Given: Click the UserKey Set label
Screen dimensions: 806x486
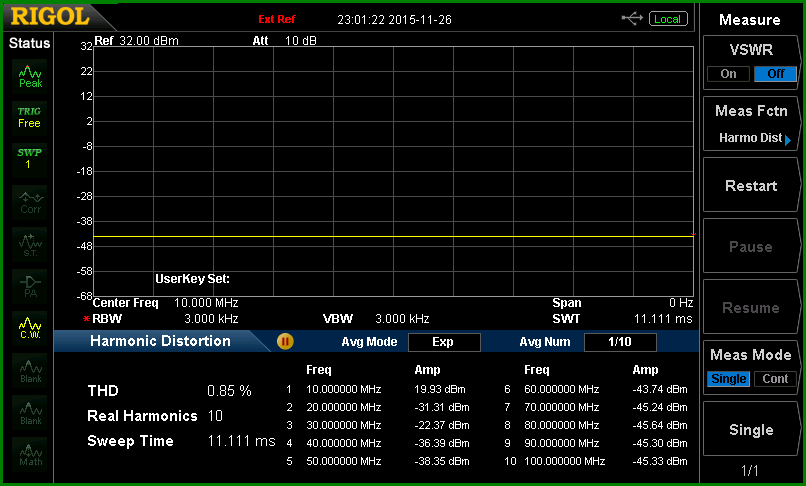Looking at the screenshot, I should pyautogui.click(x=192, y=279).
